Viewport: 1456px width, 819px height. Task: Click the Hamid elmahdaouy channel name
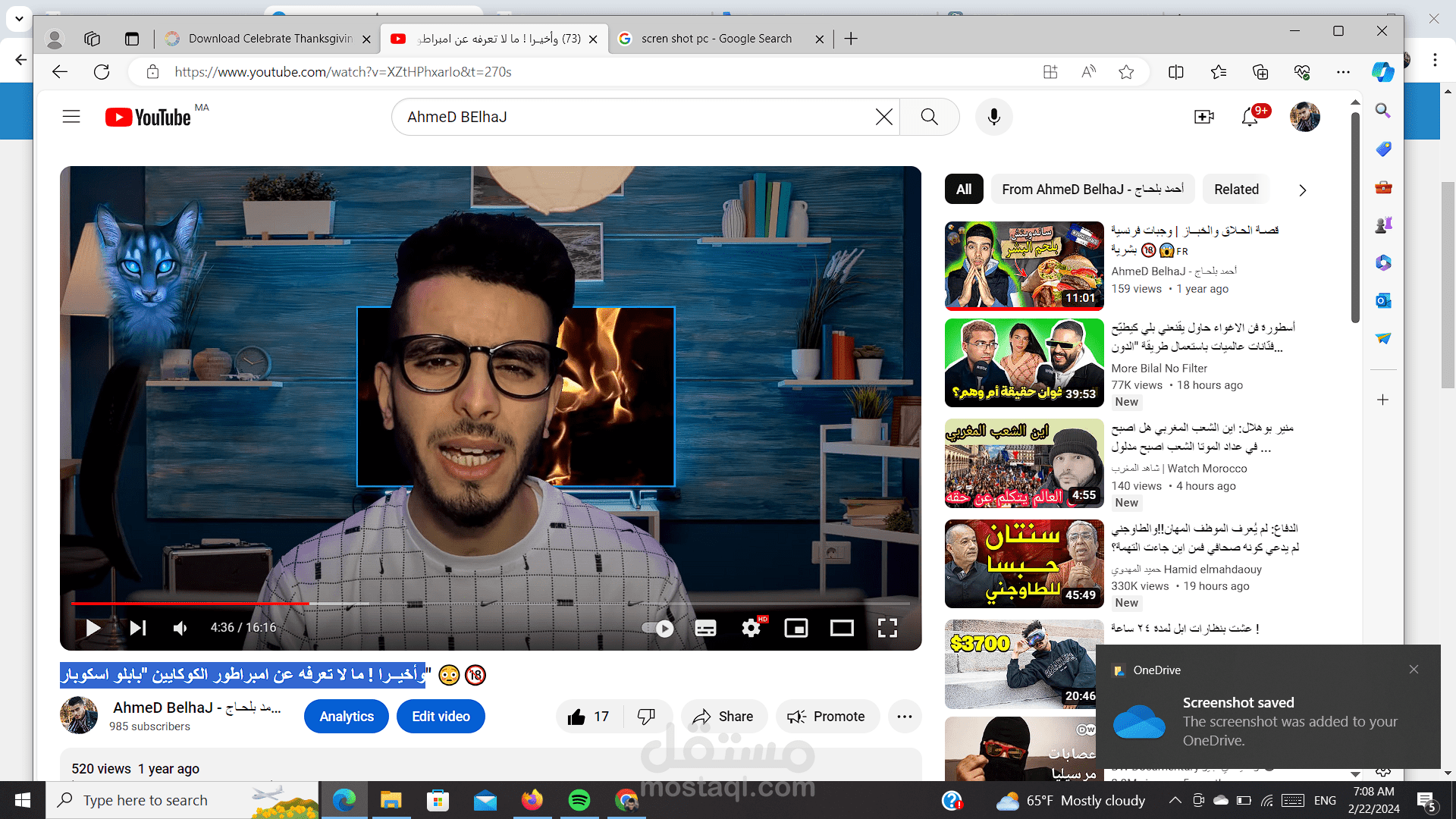pos(1186,570)
